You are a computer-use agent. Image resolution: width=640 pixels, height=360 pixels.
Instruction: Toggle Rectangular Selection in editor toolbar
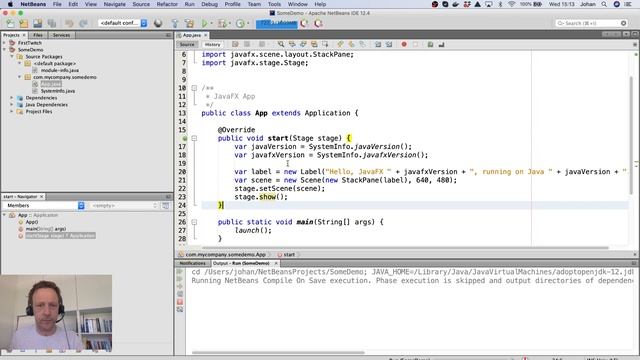click(x=325, y=44)
